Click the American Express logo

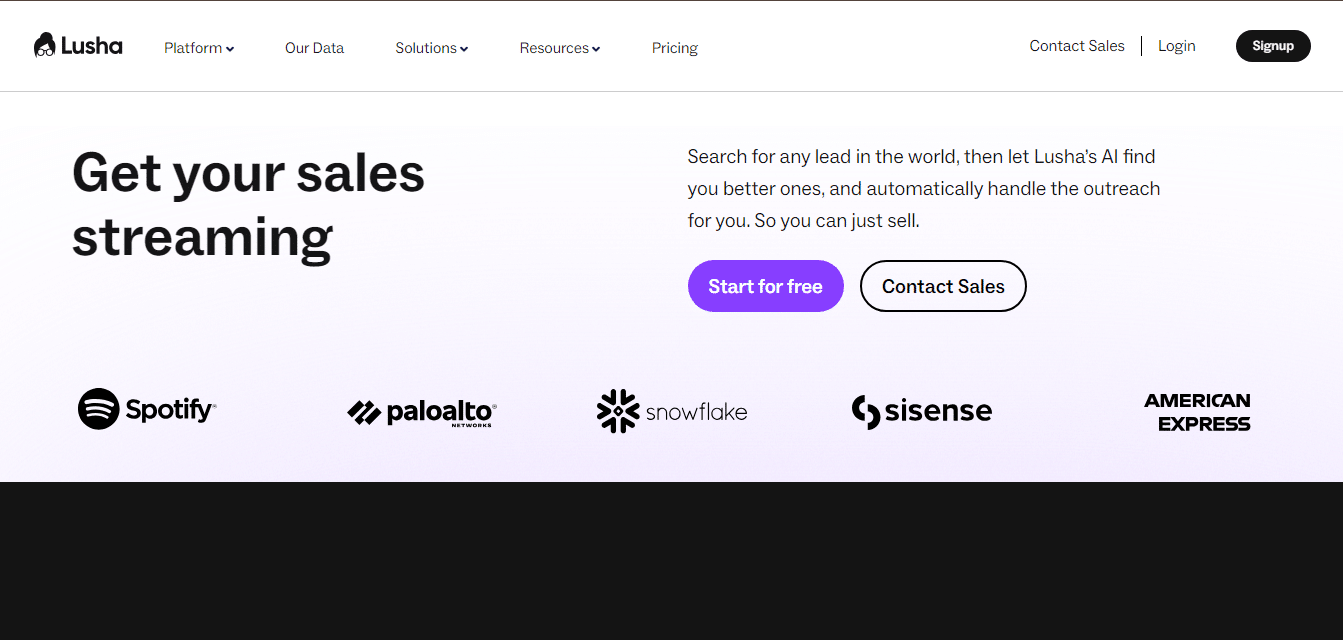point(1197,412)
